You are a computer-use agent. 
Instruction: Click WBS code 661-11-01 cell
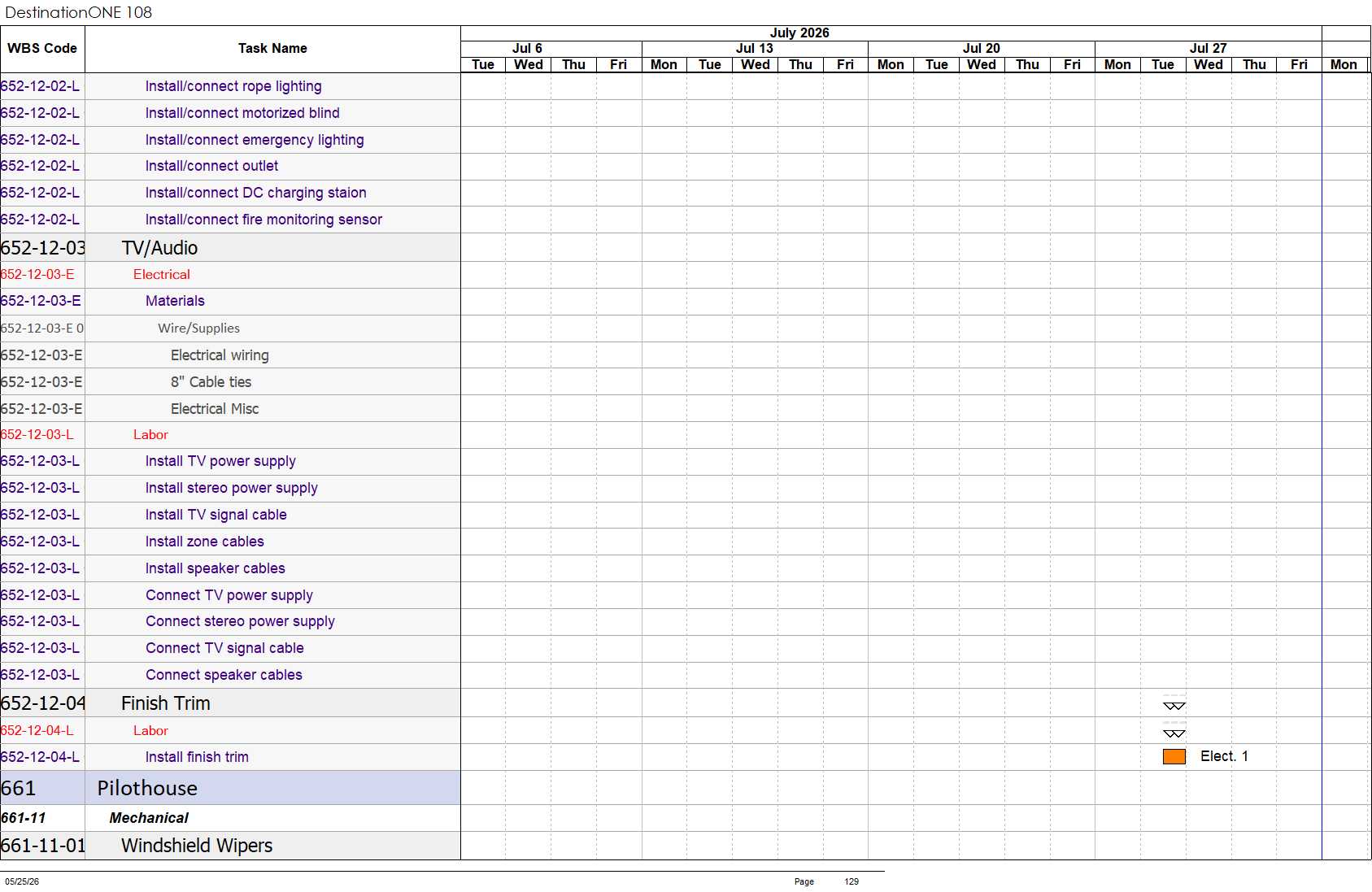[x=42, y=846]
